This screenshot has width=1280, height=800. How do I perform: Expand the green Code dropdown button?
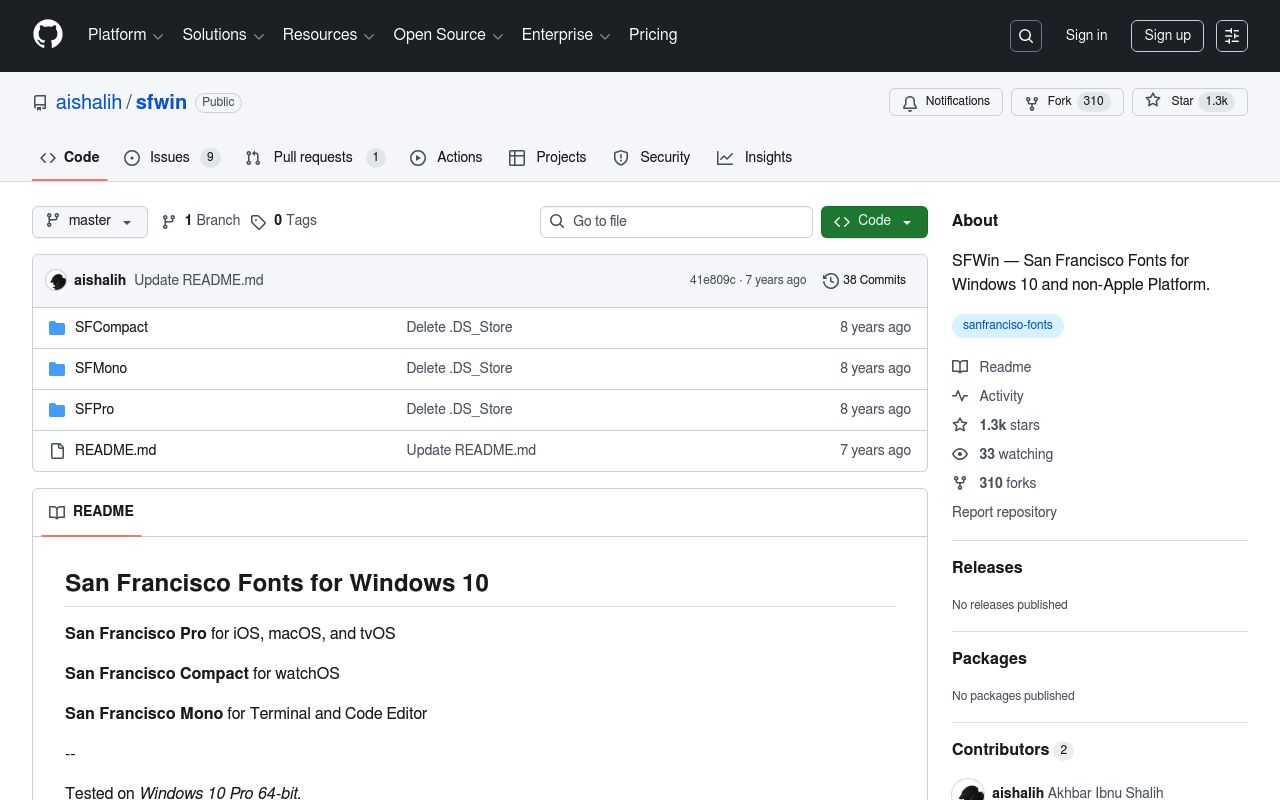tap(874, 221)
